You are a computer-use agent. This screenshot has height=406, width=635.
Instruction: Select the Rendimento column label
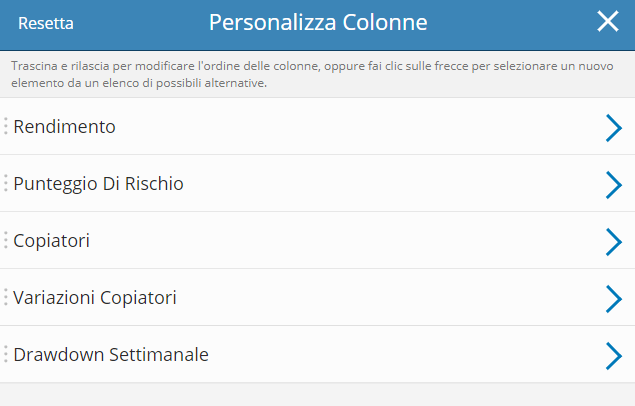tap(65, 127)
